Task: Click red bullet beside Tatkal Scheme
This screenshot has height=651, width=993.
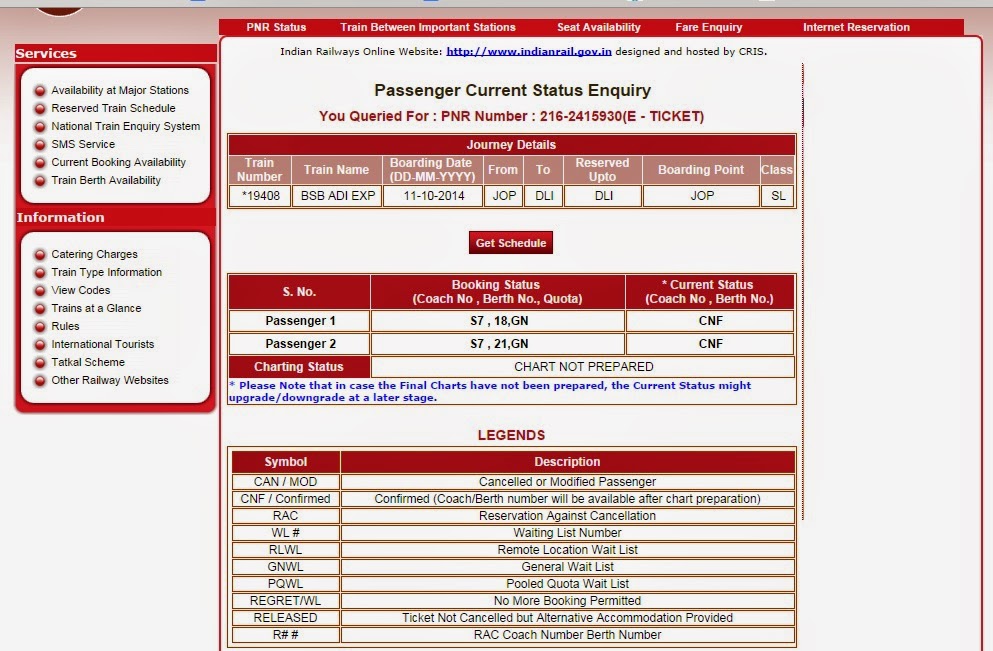Action: 40,362
